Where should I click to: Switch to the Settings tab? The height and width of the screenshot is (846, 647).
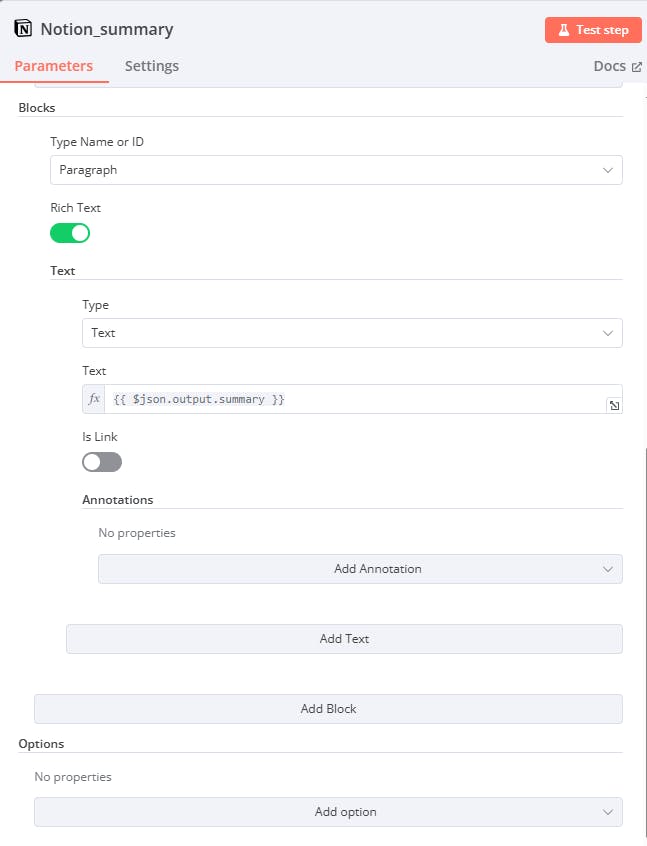point(152,66)
